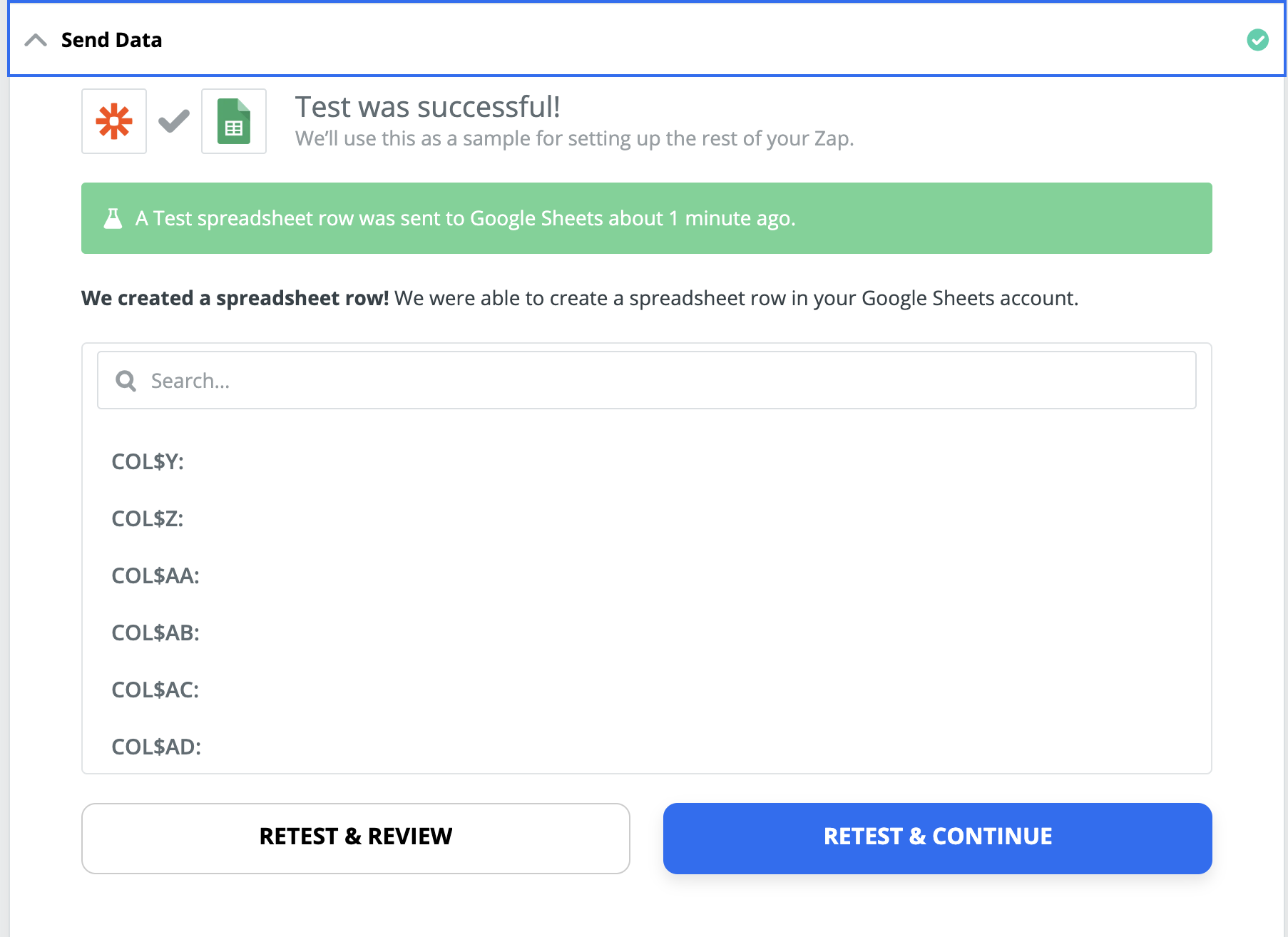Click the green completed checkmark on Send Data

click(1257, 40)
